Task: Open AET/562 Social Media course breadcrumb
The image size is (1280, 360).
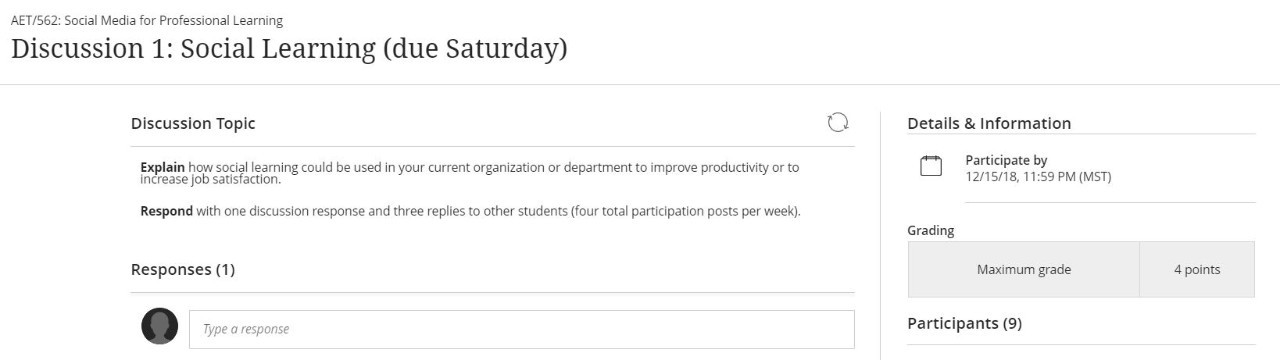Action: pos(147,20)
